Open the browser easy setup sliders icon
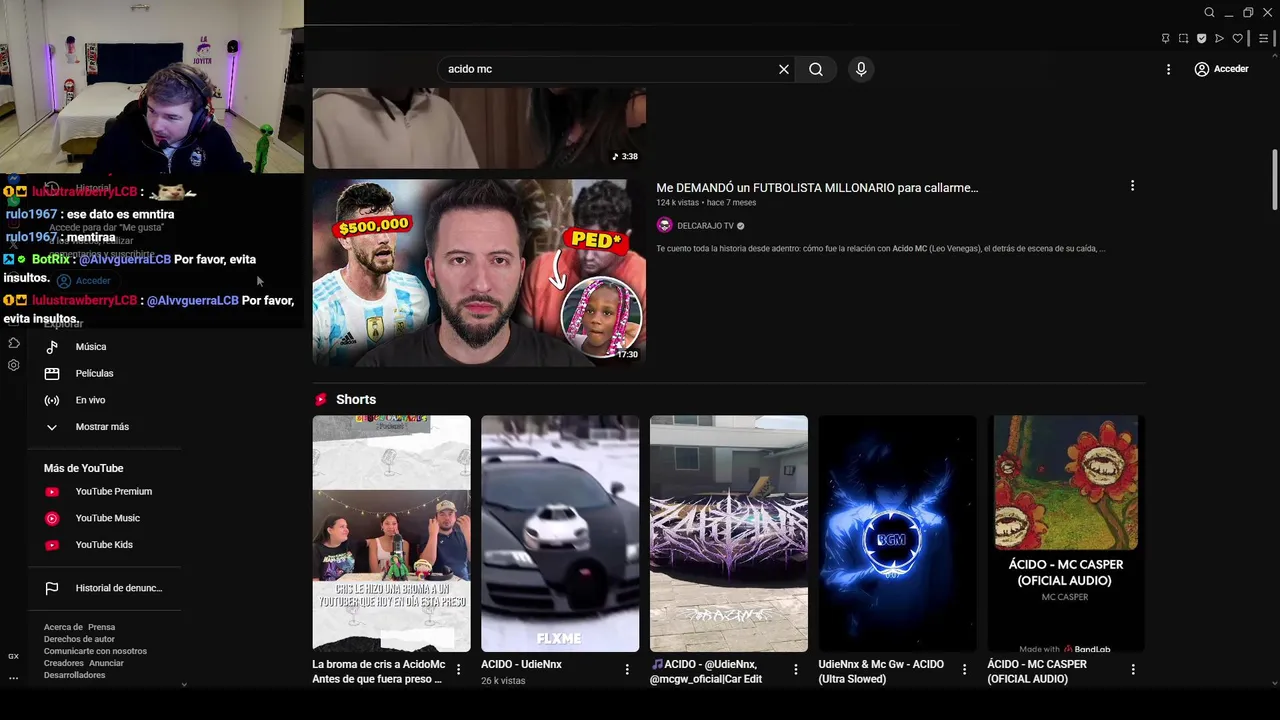Viewport: 1280px width, 720px height. pyautogui.click(x=1264, y=39)
